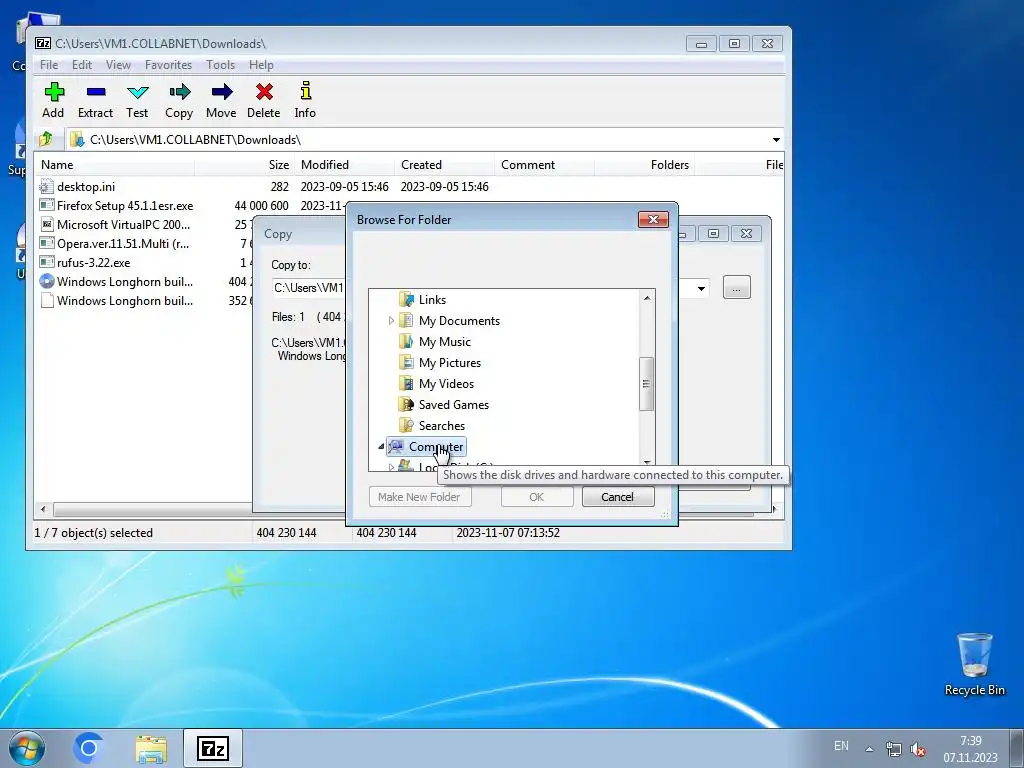Click the browse (...) button in Copy dialog
The height and width of the screenshot is (768, 1024).
(737, 288)
